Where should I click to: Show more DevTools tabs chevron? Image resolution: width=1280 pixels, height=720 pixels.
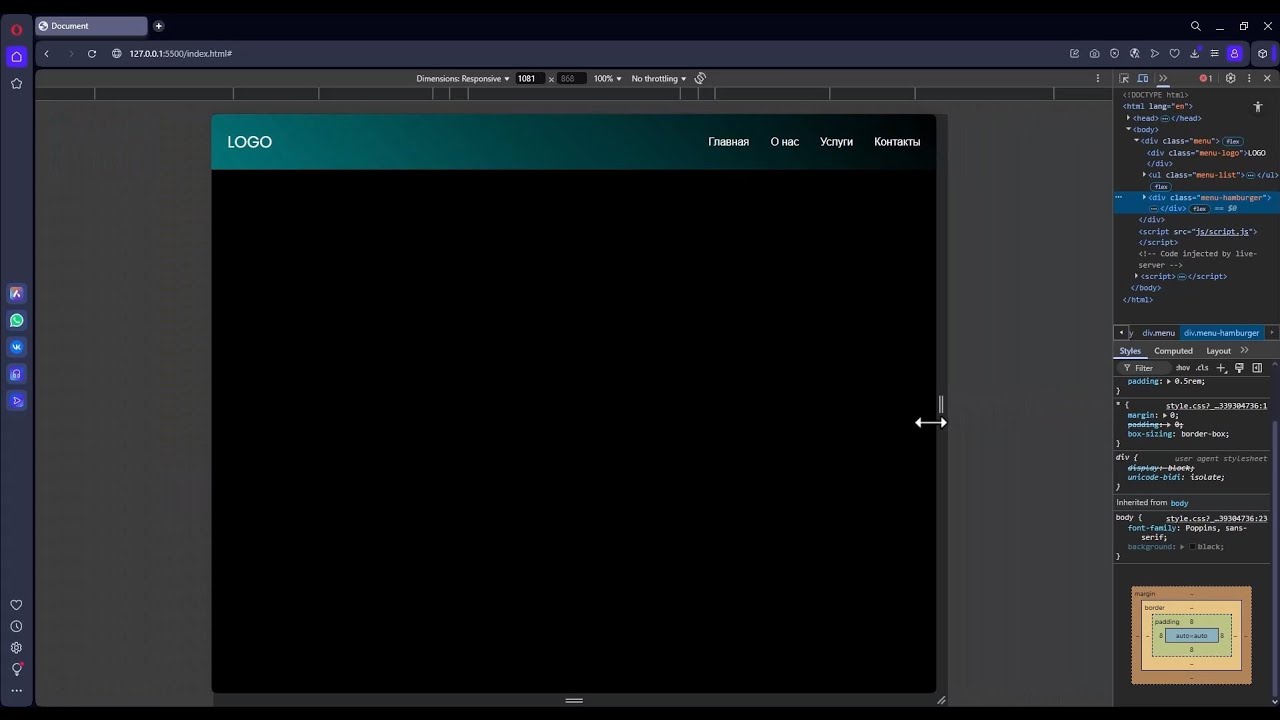[x=1162, y=78]
